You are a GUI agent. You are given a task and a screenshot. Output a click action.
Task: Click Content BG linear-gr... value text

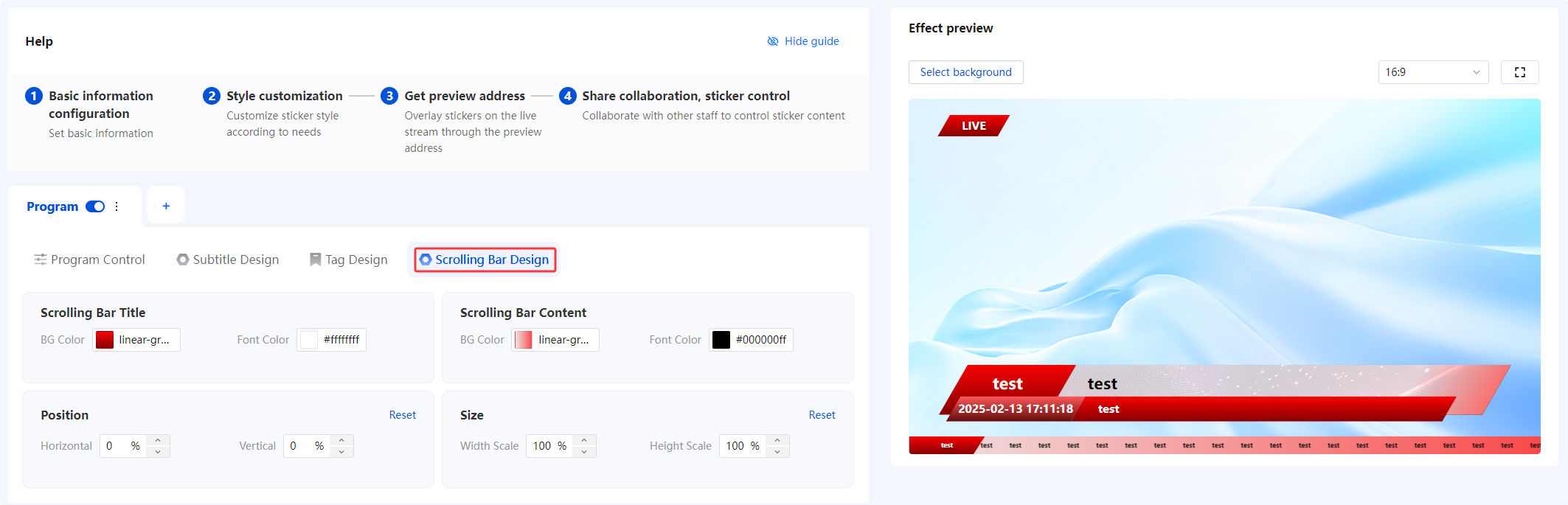coord(563,340)
